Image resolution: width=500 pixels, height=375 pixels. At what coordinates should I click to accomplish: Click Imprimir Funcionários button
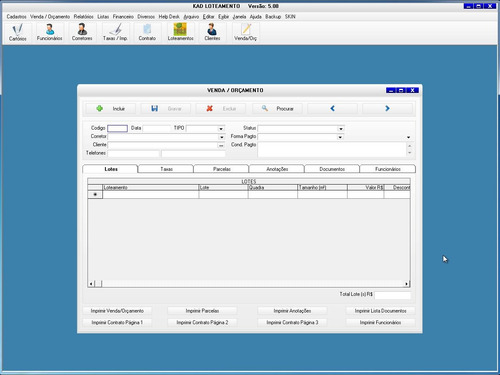pyautogui.click(x=381, y=323)
